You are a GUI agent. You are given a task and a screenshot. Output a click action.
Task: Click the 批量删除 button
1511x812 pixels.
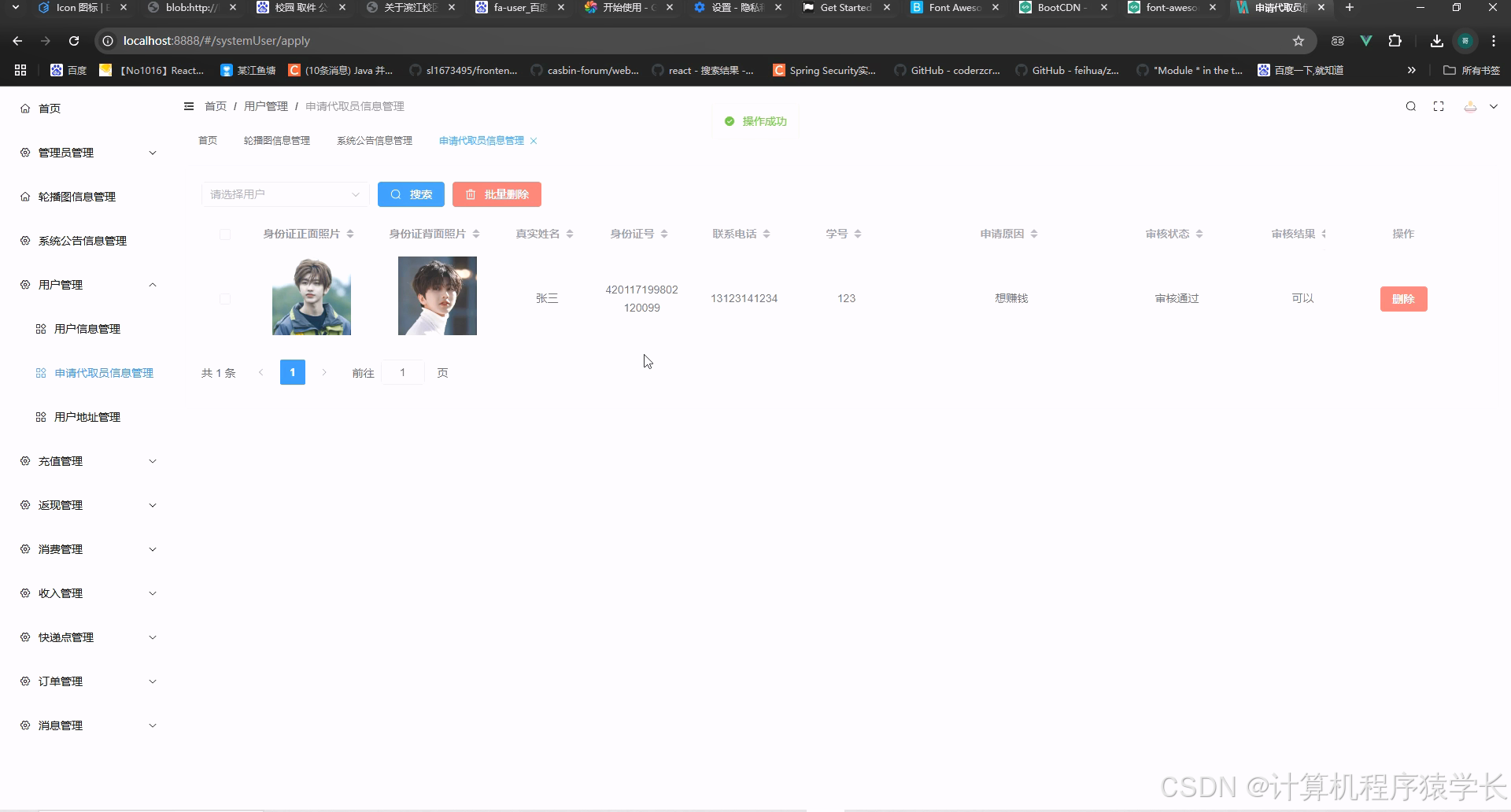(497, 194)
